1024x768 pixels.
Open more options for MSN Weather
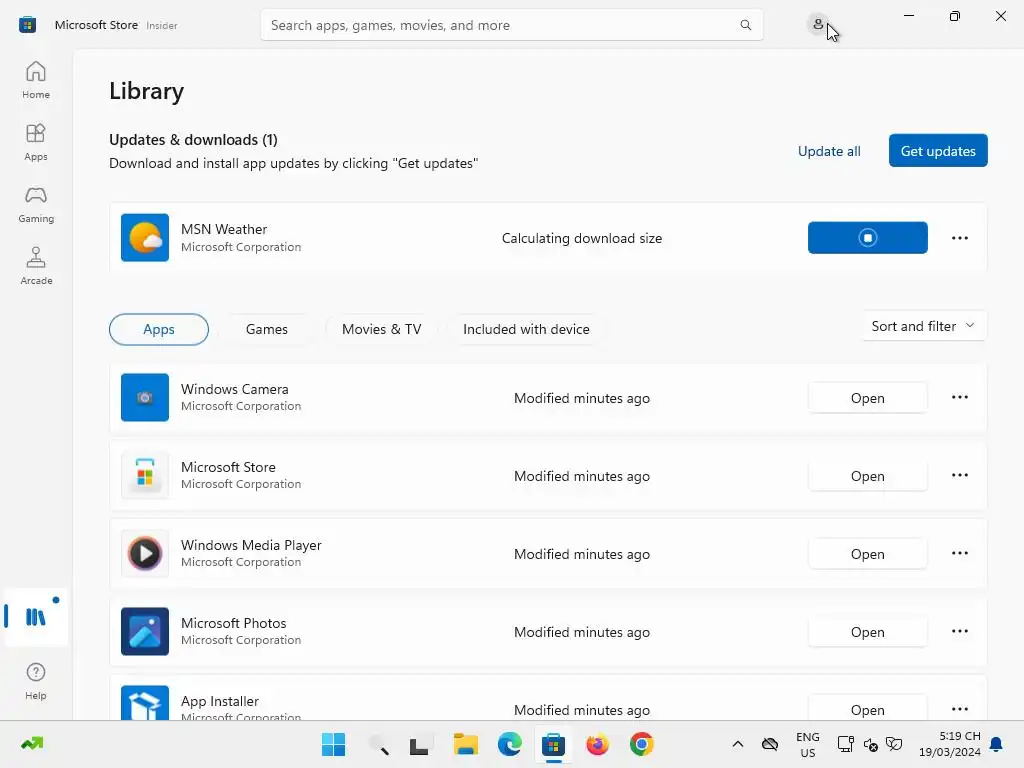(959, 238)
